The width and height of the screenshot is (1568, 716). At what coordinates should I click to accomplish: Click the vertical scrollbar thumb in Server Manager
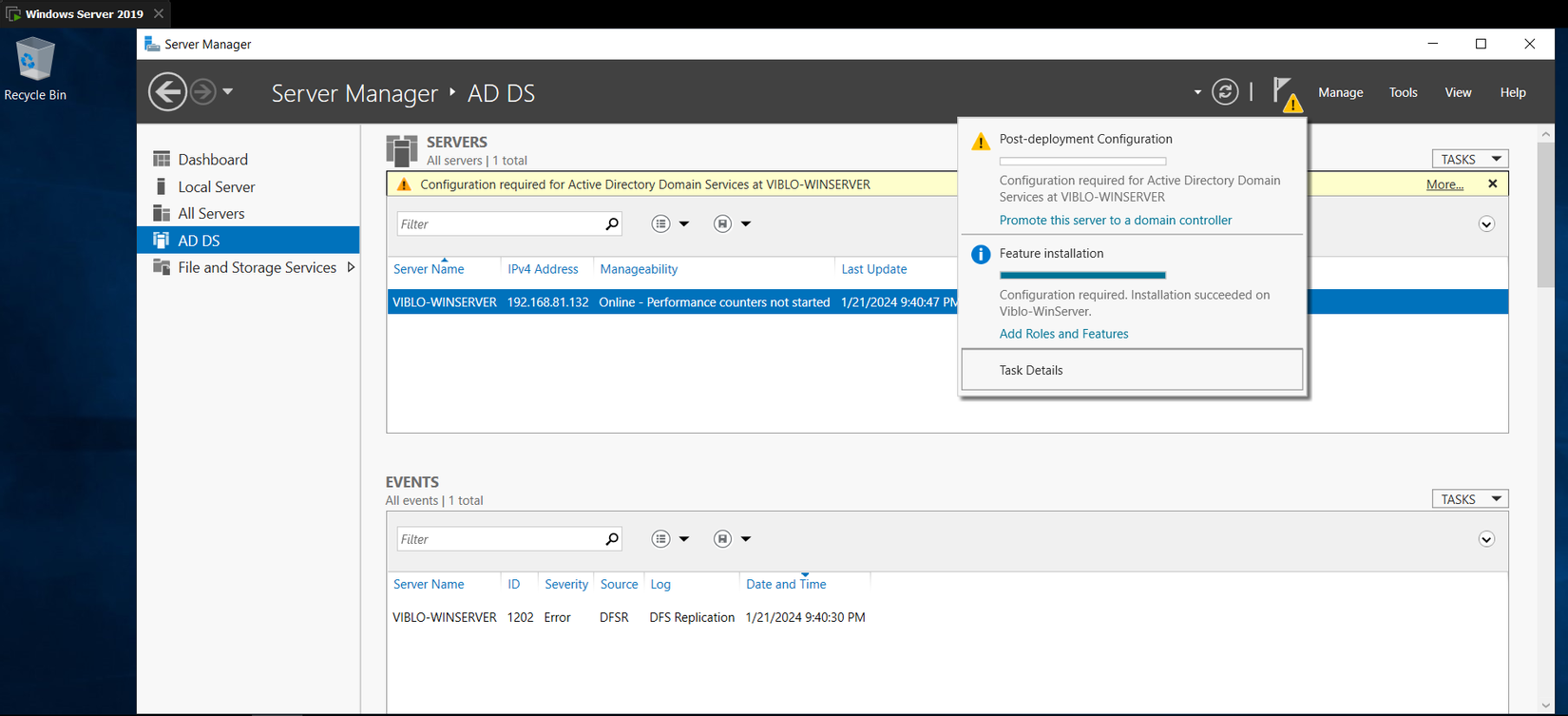pos(1545,213)
